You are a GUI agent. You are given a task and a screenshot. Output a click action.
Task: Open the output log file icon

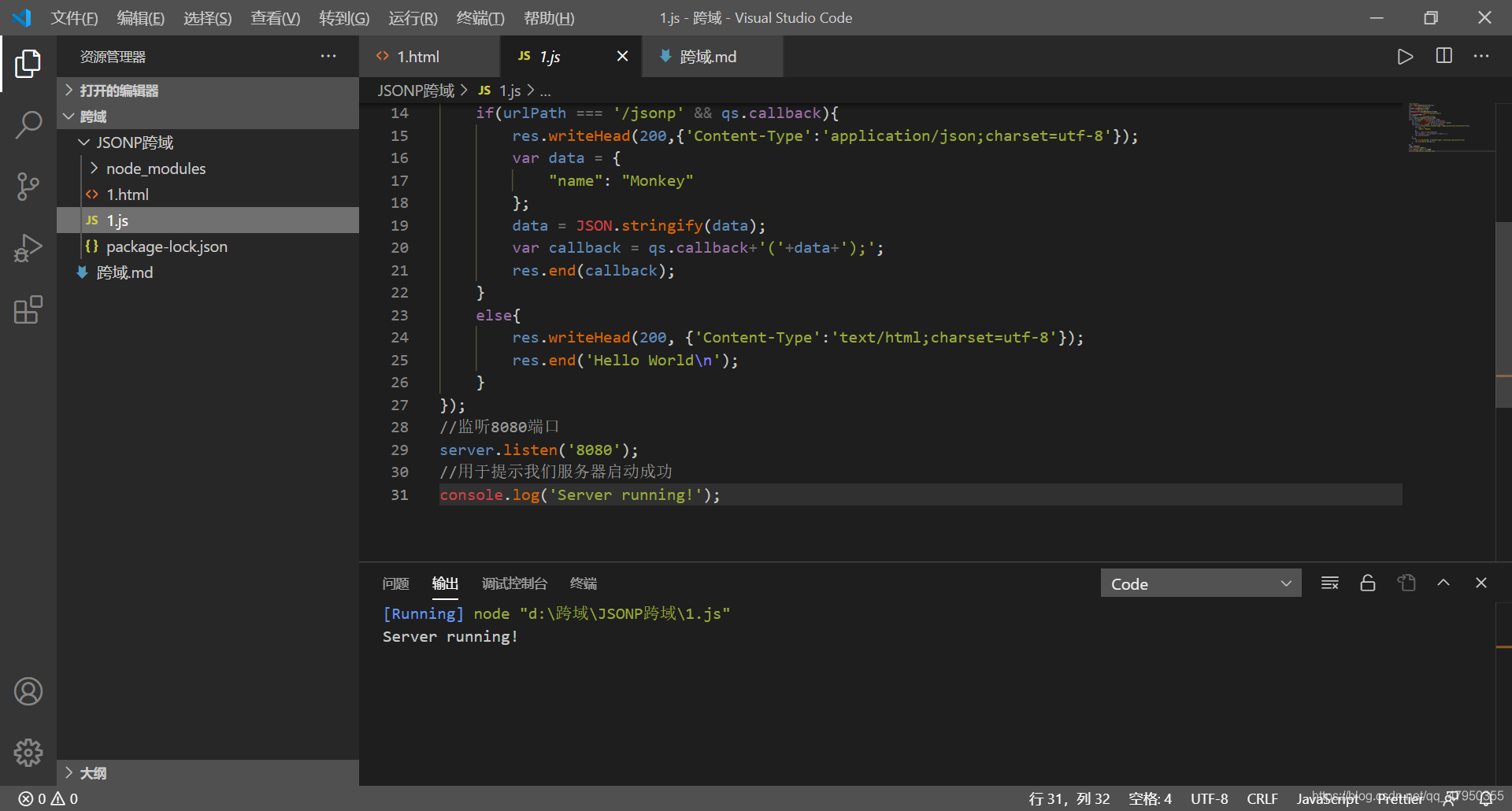point(1406,583)
